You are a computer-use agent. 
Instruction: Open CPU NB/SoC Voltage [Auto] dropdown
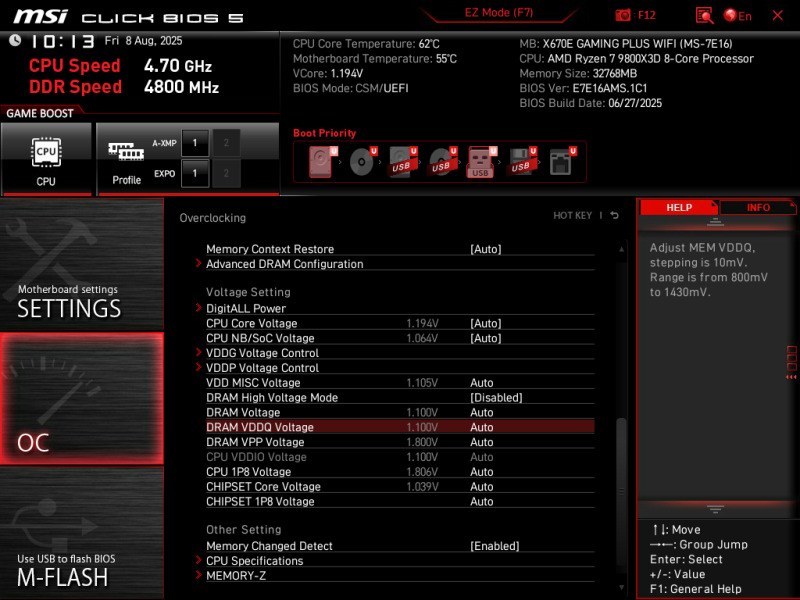[485, 338]
